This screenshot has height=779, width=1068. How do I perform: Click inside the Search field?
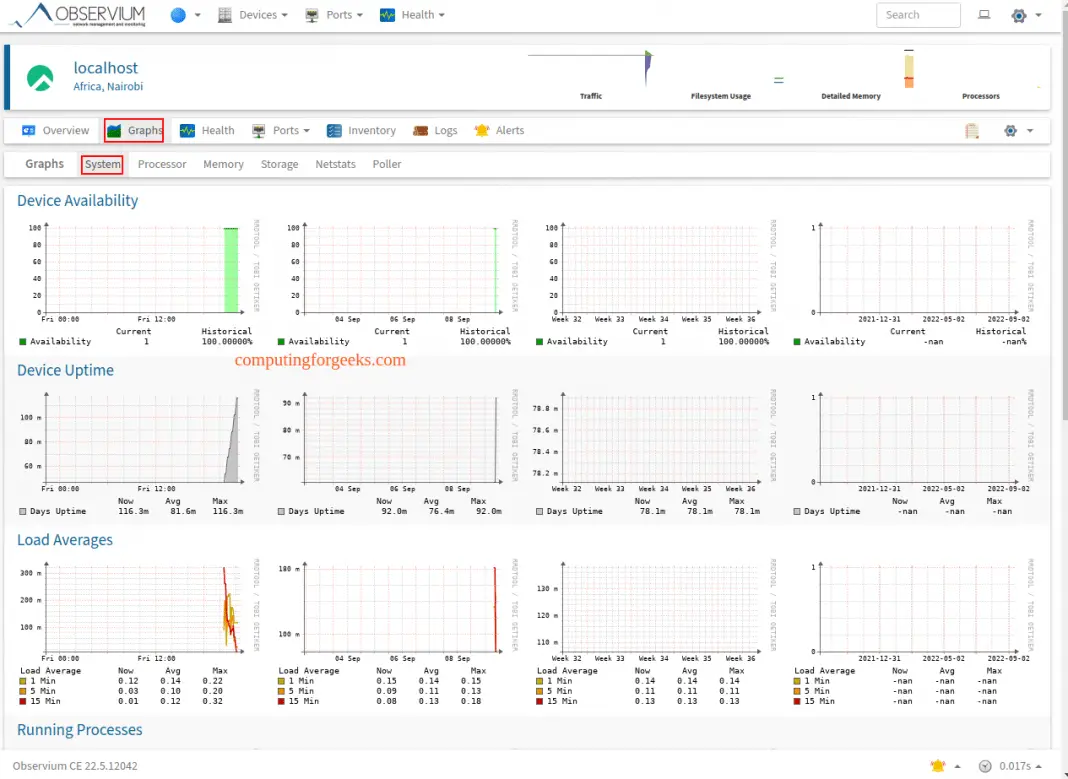917,14
